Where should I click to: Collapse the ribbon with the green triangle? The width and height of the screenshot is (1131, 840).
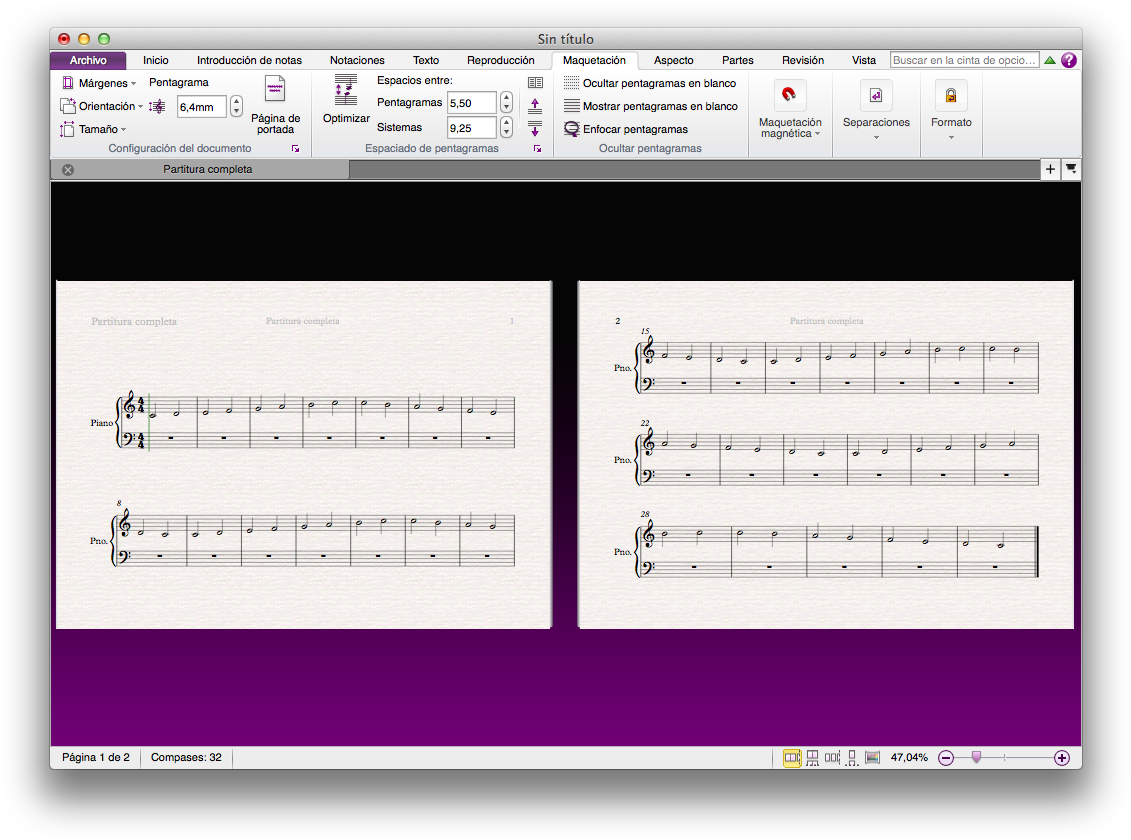click(1050, 61)
